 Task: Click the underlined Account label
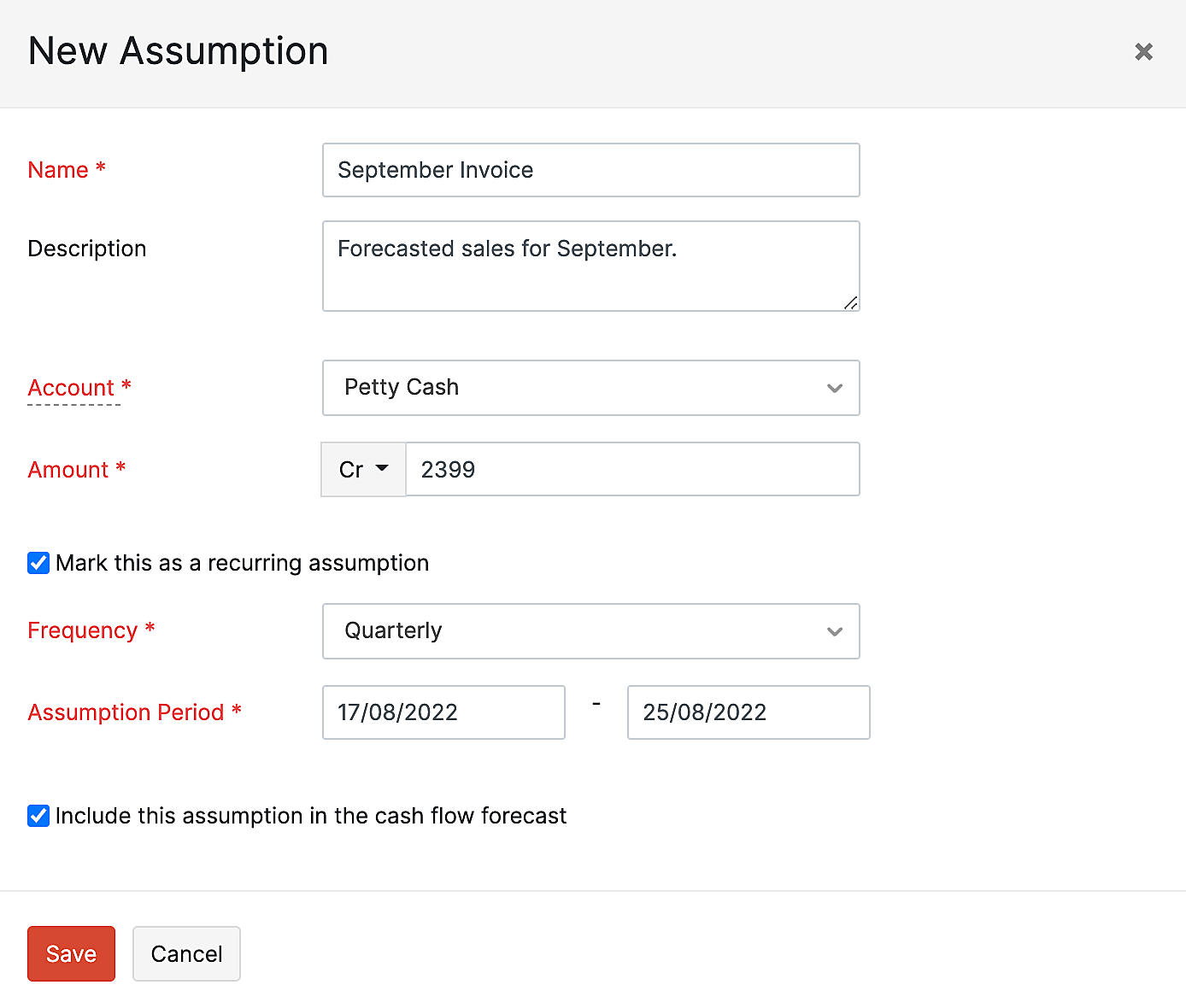coord(71,388)
